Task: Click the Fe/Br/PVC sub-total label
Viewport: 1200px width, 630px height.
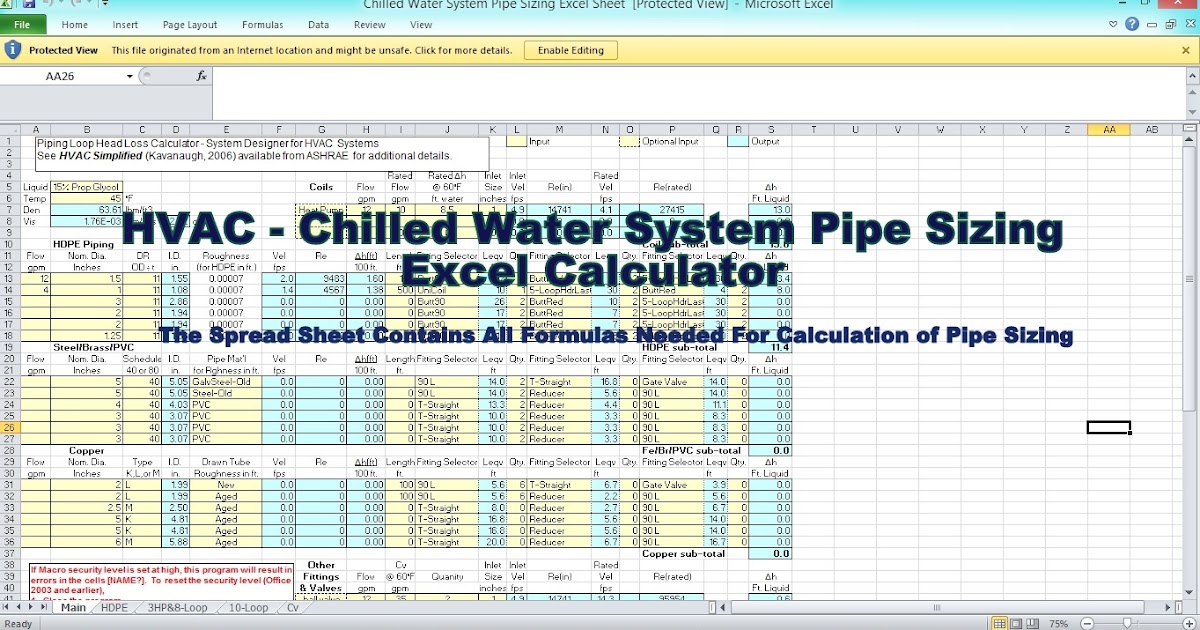Action: click(692, 450)
